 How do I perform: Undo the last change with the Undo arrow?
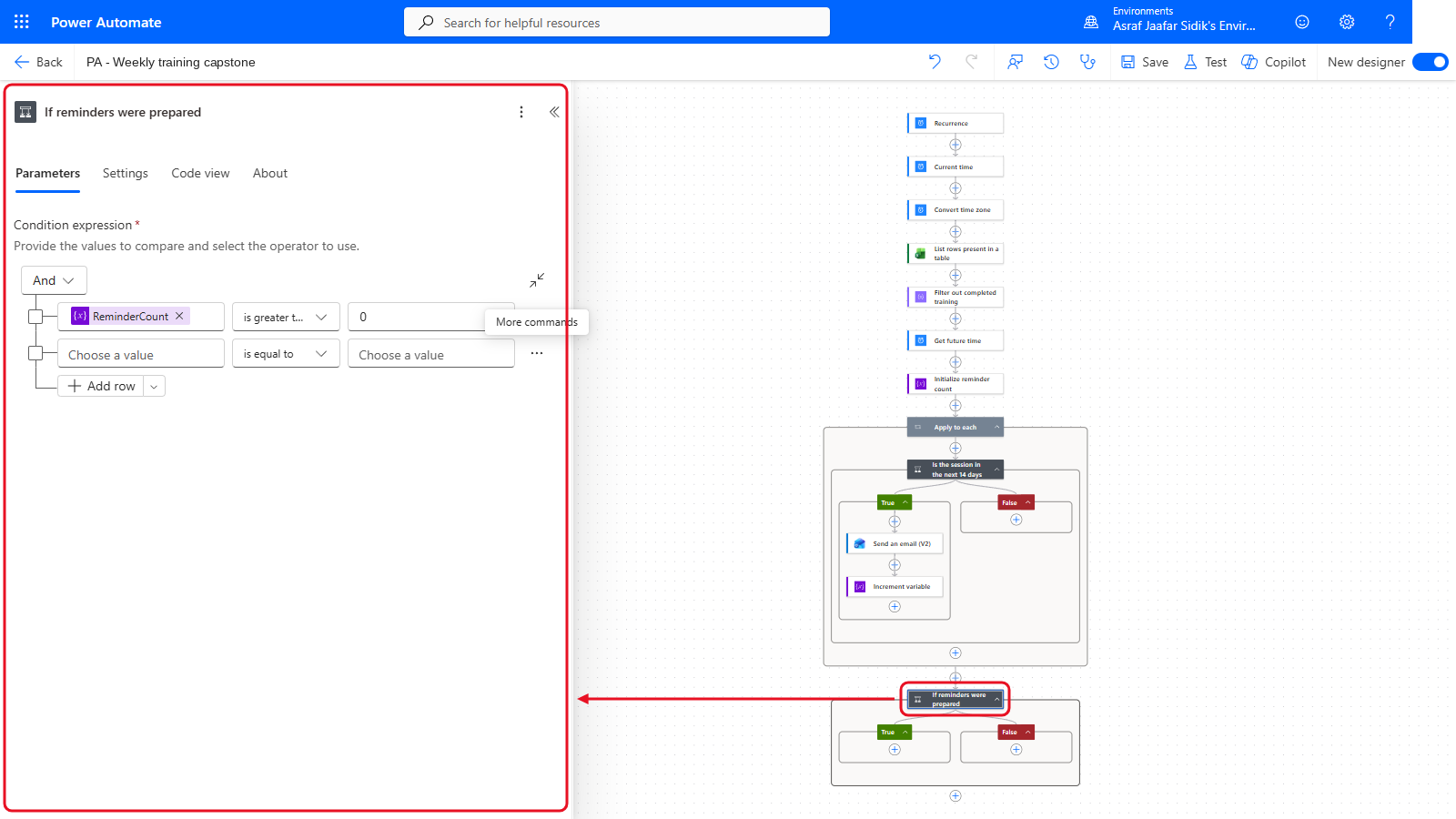[x=935, y=62]
